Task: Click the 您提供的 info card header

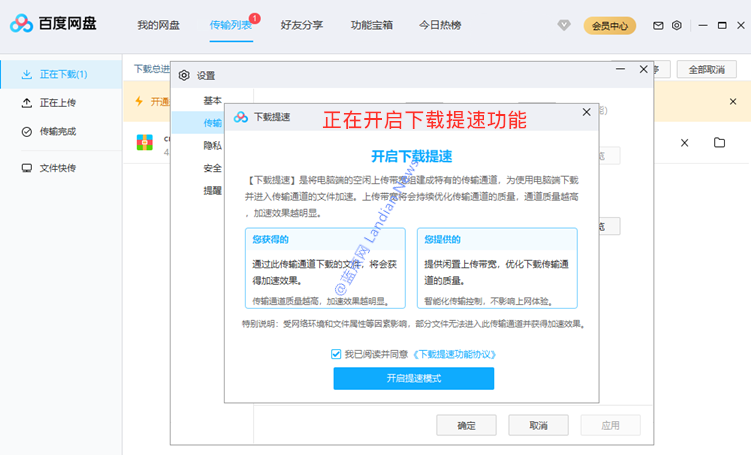Action: click(x=497, y=239)
